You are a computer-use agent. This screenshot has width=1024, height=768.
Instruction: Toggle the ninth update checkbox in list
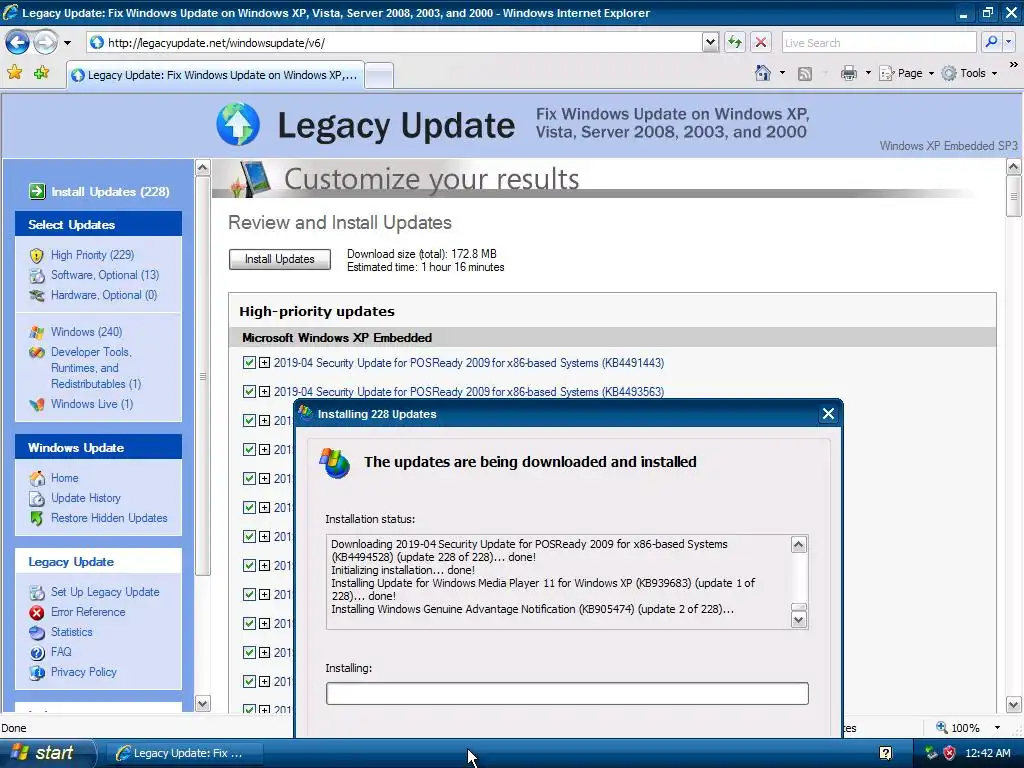click(x=249, y=594)
